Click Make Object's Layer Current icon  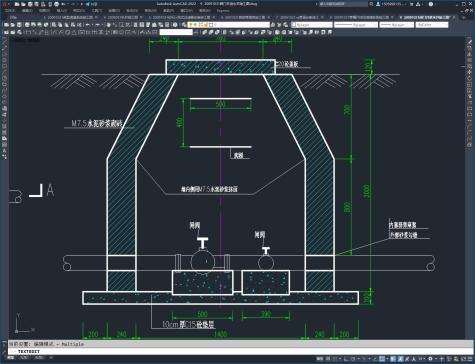[273, 25]
